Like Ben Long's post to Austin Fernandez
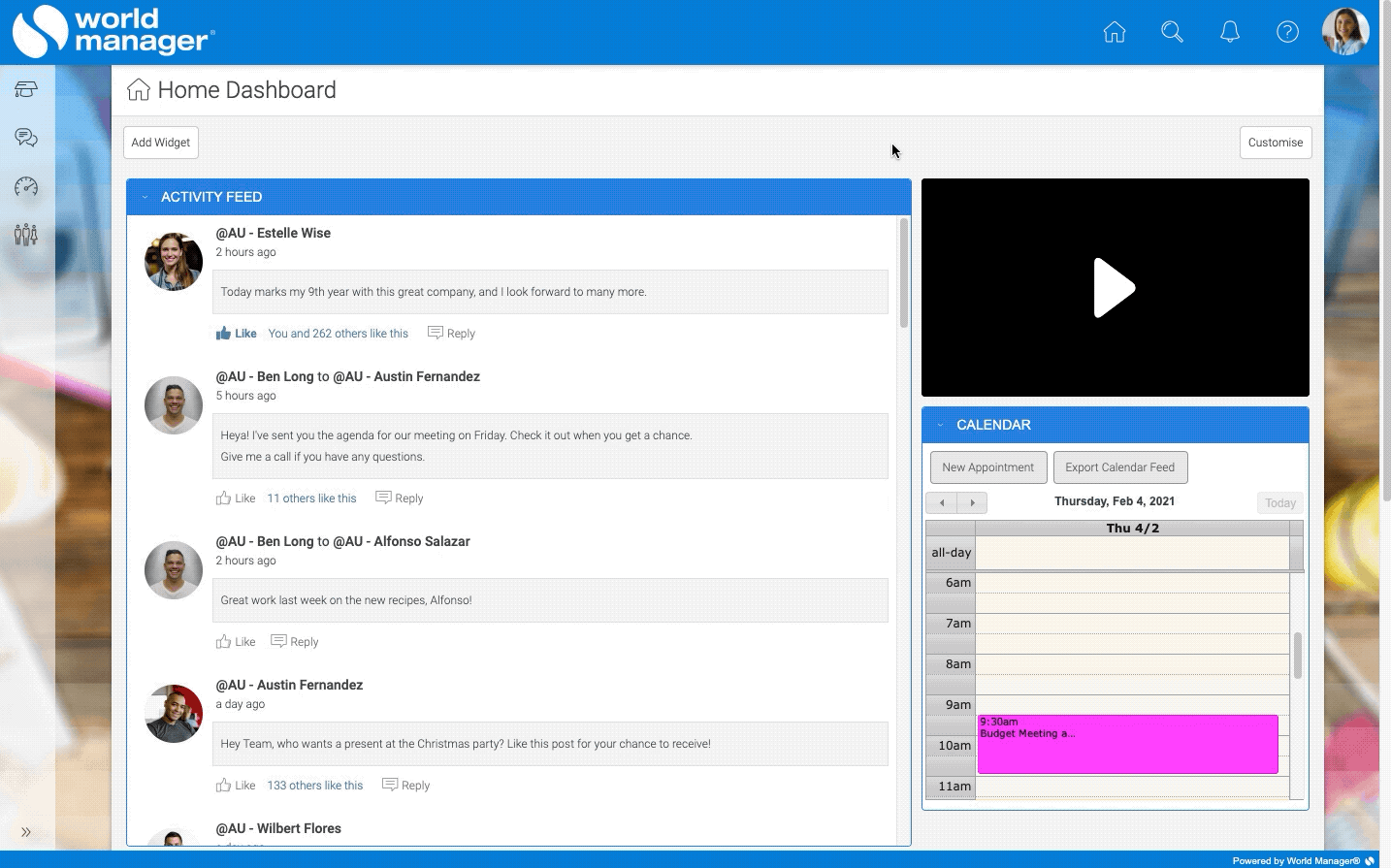The image size is (1391, 868). [236, 498]
